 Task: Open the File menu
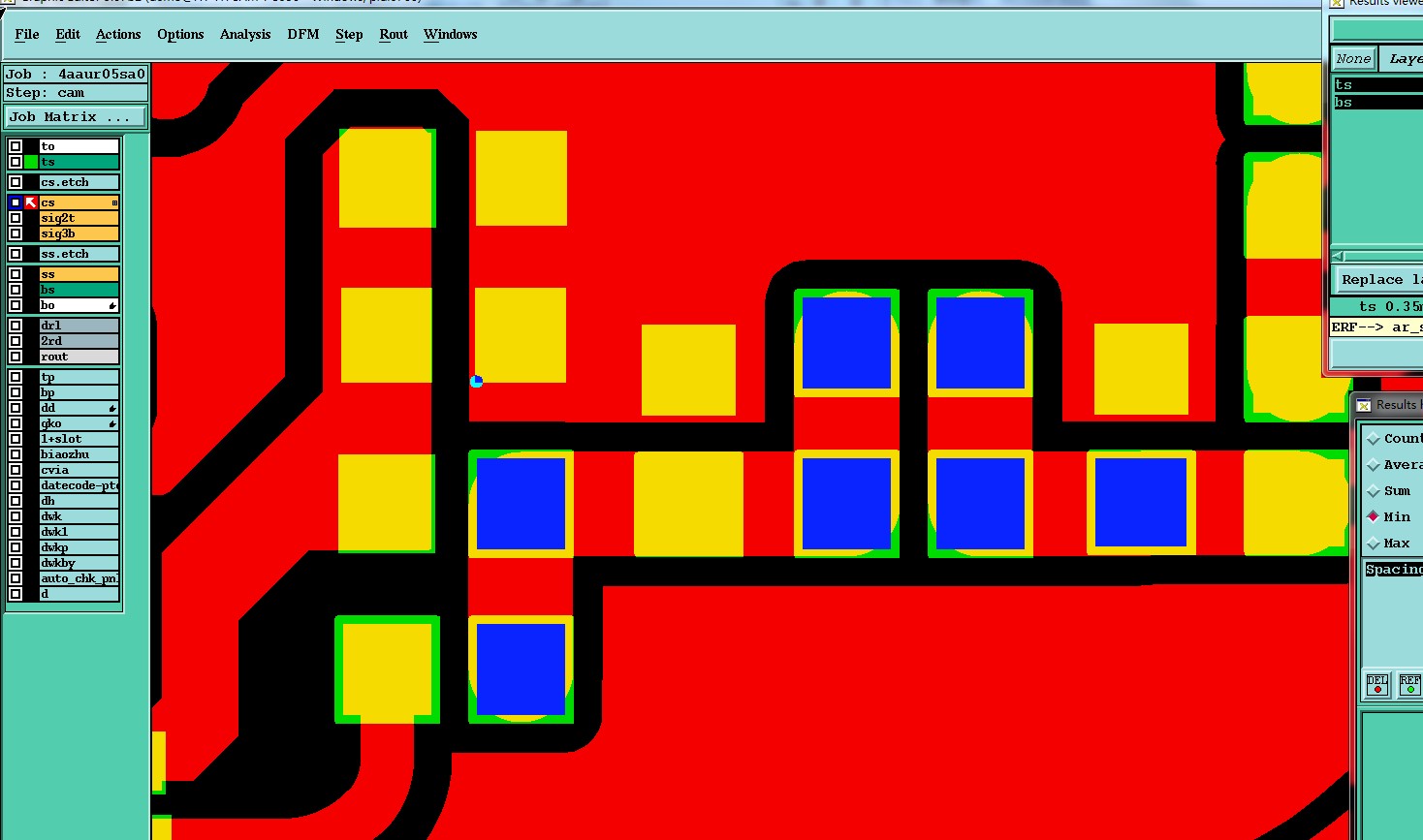27,34
